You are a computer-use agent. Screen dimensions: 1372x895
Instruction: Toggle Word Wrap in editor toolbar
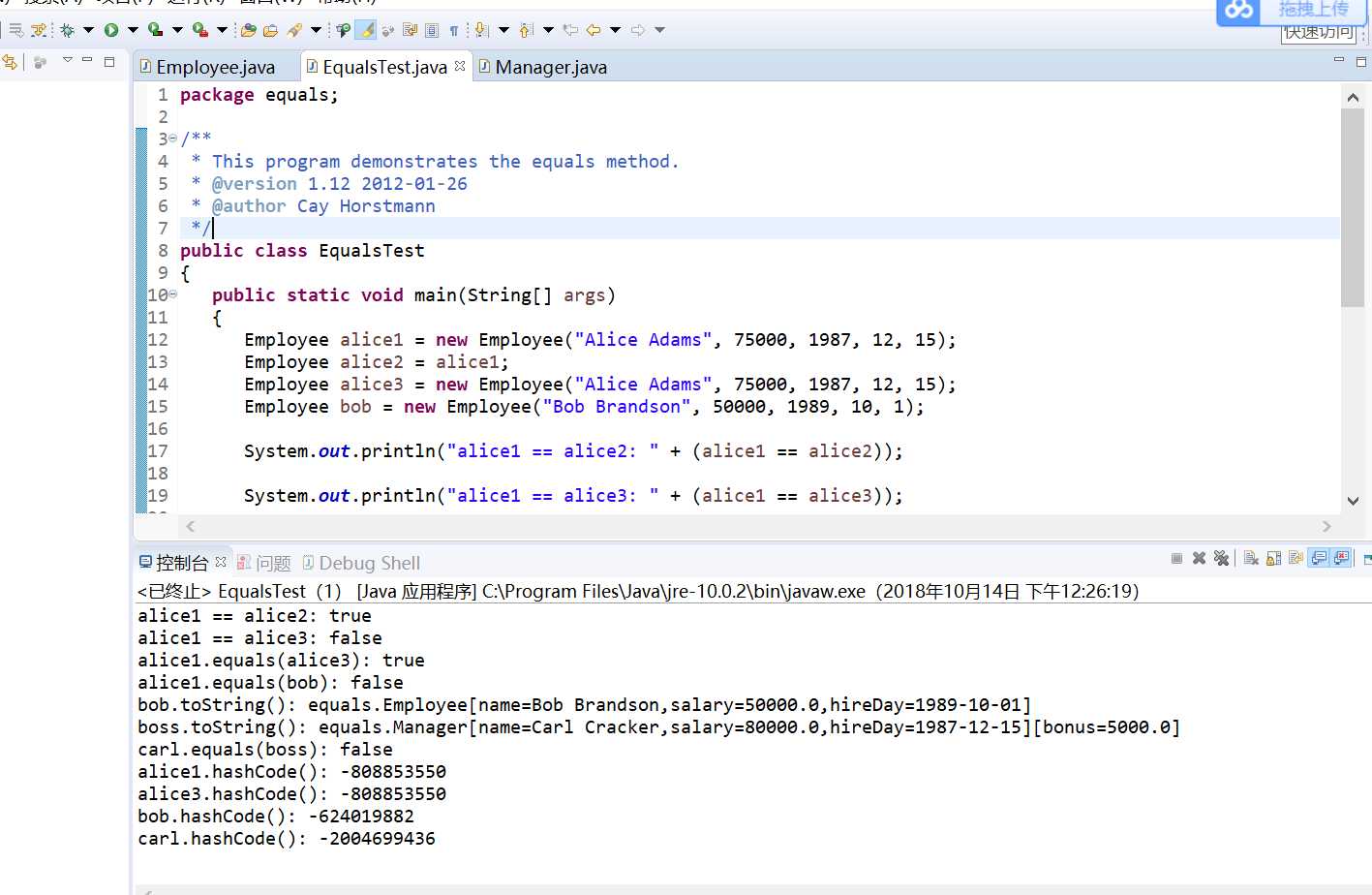coord(411,30)
